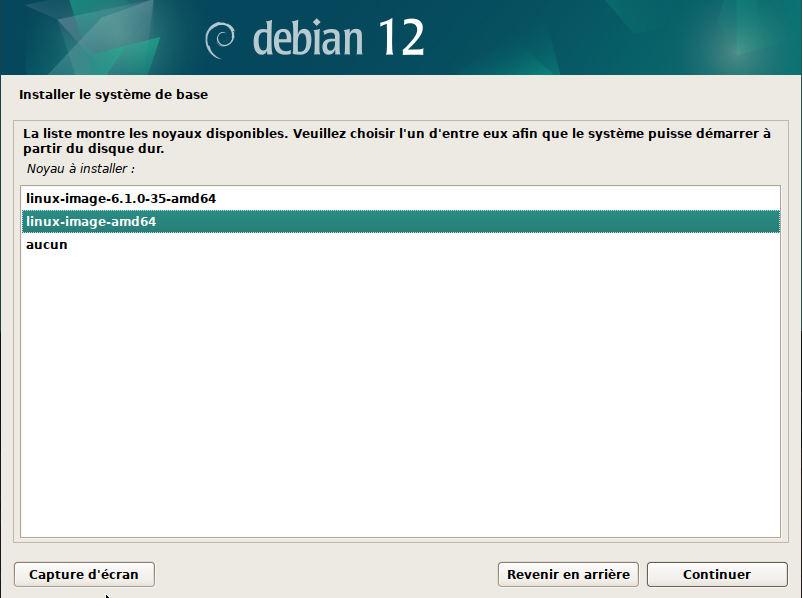Choose the linux-image-amd64 kernel entry
Viewport: 802px width, 598px height.
coord(400,222)
